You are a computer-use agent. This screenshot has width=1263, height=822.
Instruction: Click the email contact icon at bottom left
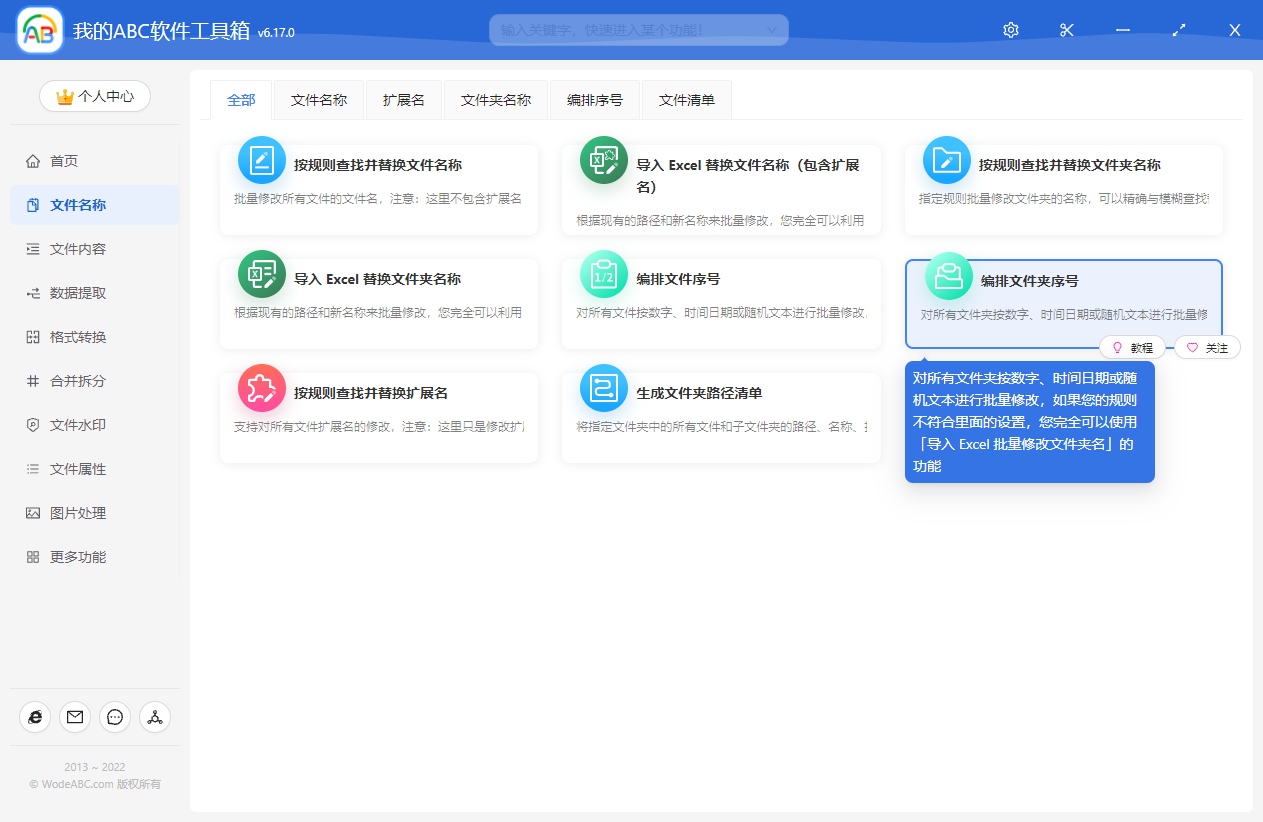coord(75,717)
